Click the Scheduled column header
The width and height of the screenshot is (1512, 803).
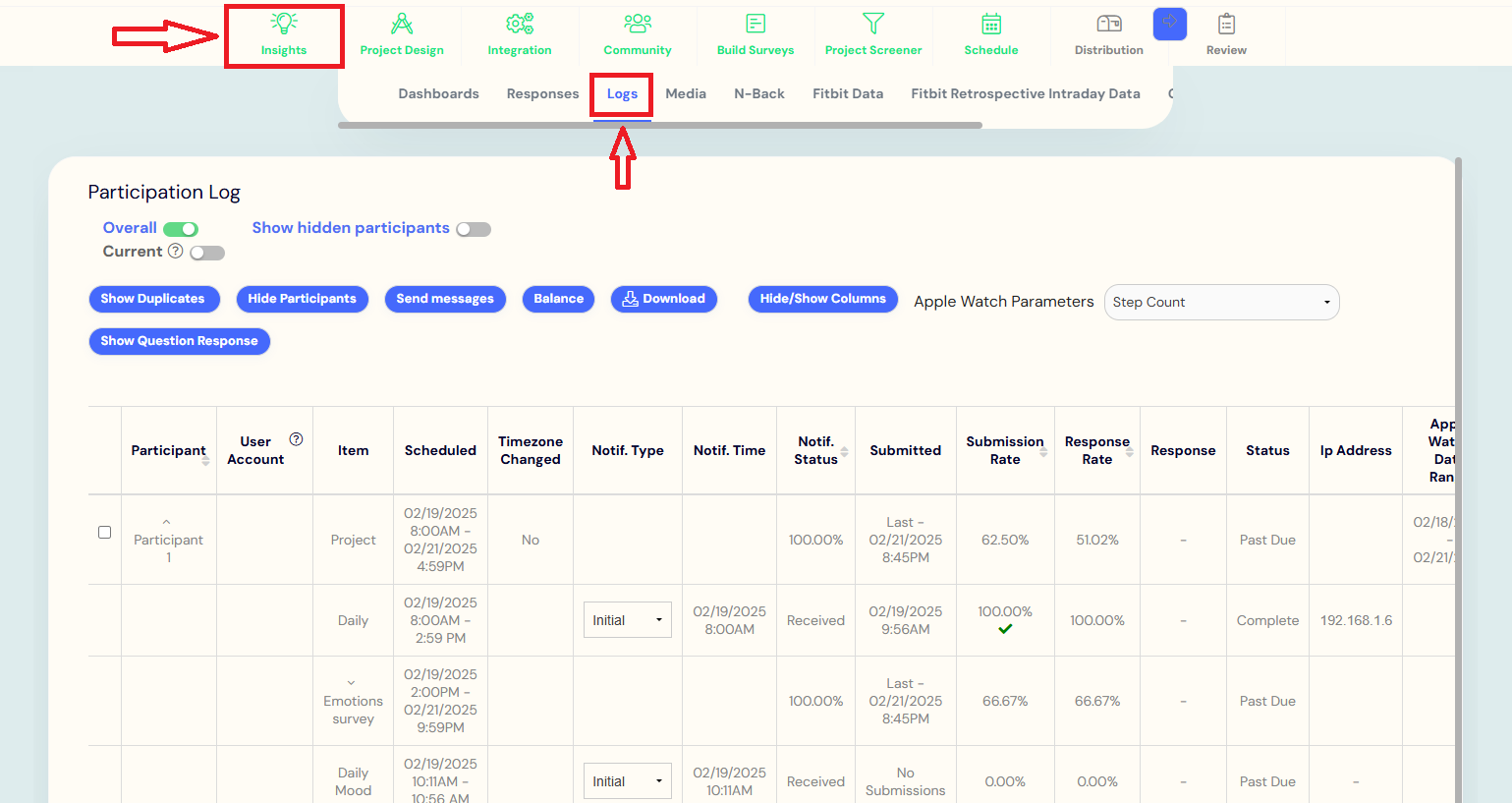click(x=440, y=450)
